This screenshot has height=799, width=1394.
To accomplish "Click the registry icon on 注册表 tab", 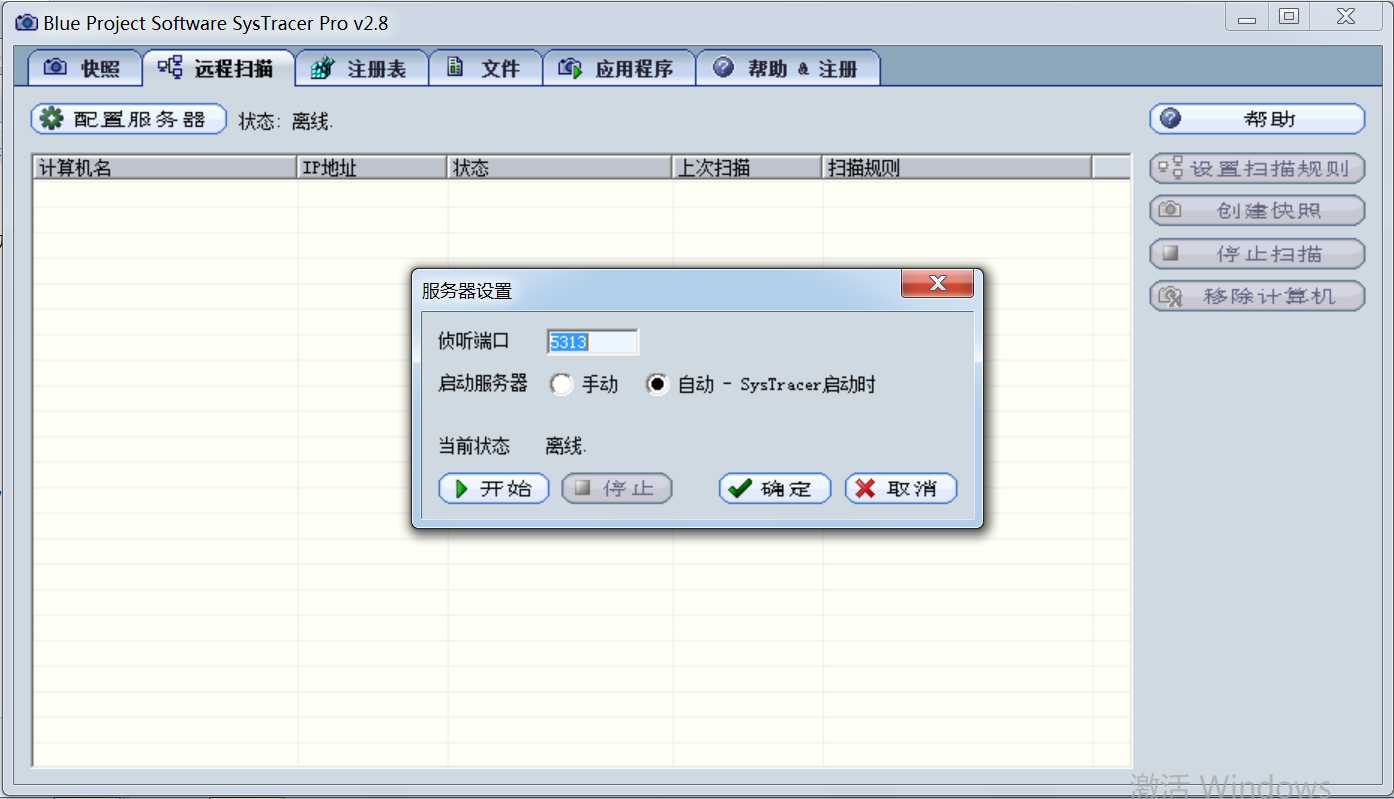I will click(322, 68).
